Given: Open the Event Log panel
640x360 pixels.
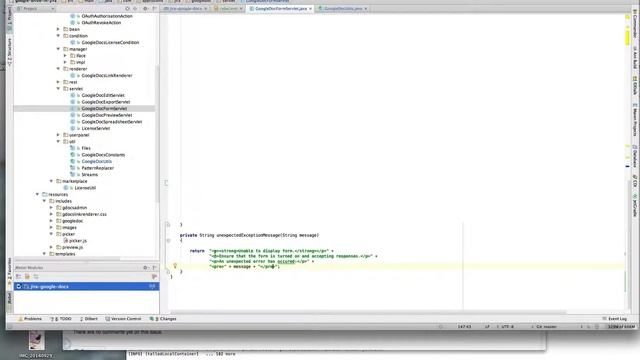Looking at the screenshot, I should [x=615, y=319].
